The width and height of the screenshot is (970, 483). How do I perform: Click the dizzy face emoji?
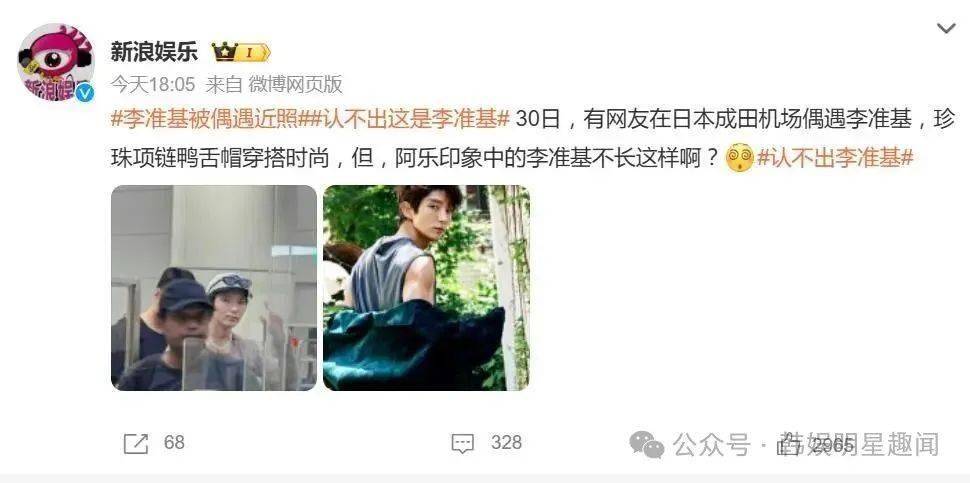coord(740,158)
